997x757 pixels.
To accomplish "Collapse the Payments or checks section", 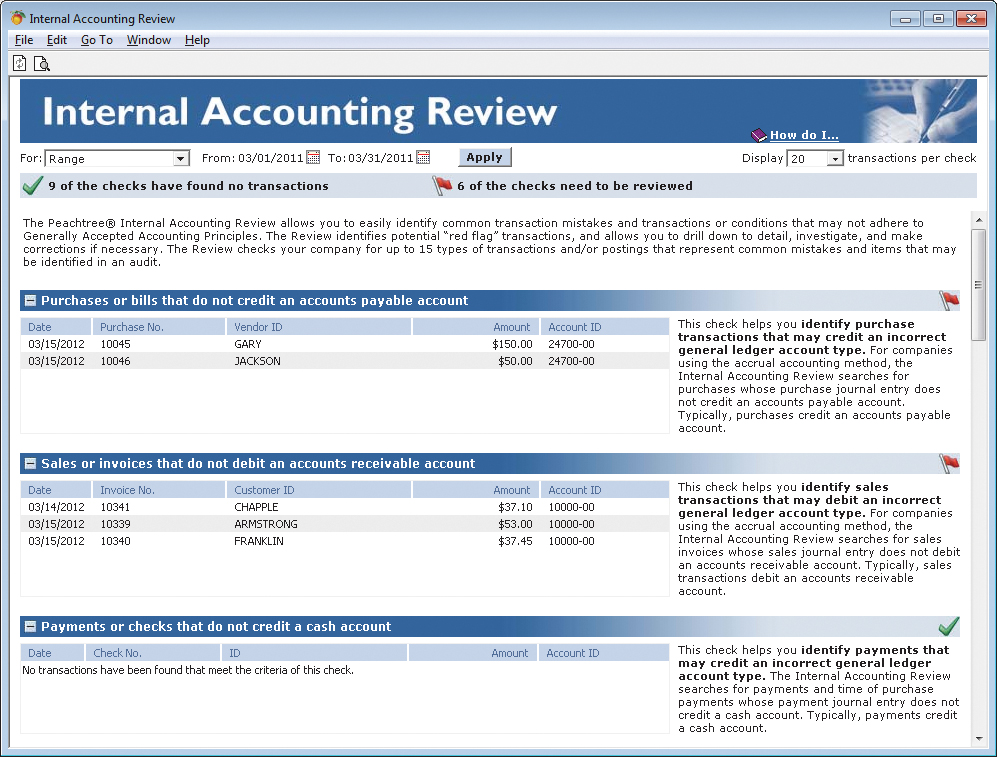I will click(30, 626).
